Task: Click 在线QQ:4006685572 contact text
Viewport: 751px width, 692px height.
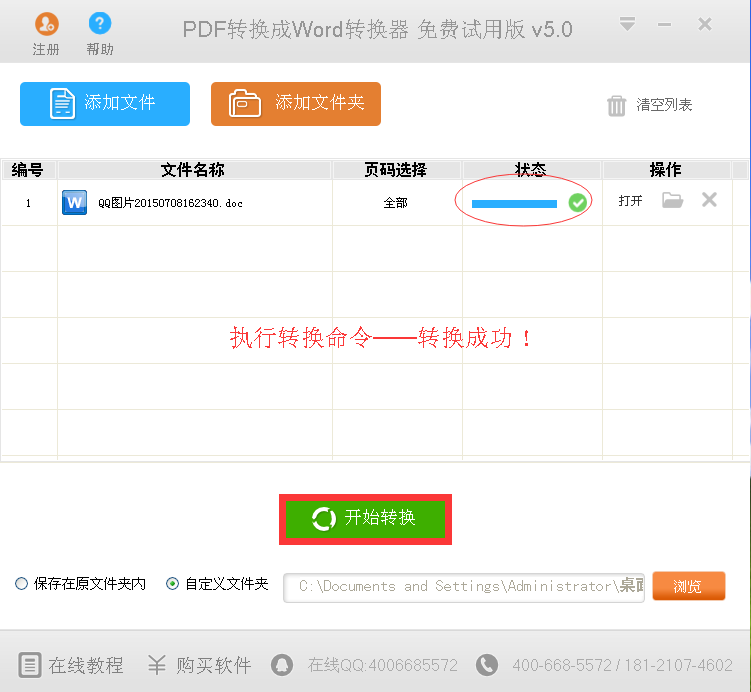Action: click(383, 665)
